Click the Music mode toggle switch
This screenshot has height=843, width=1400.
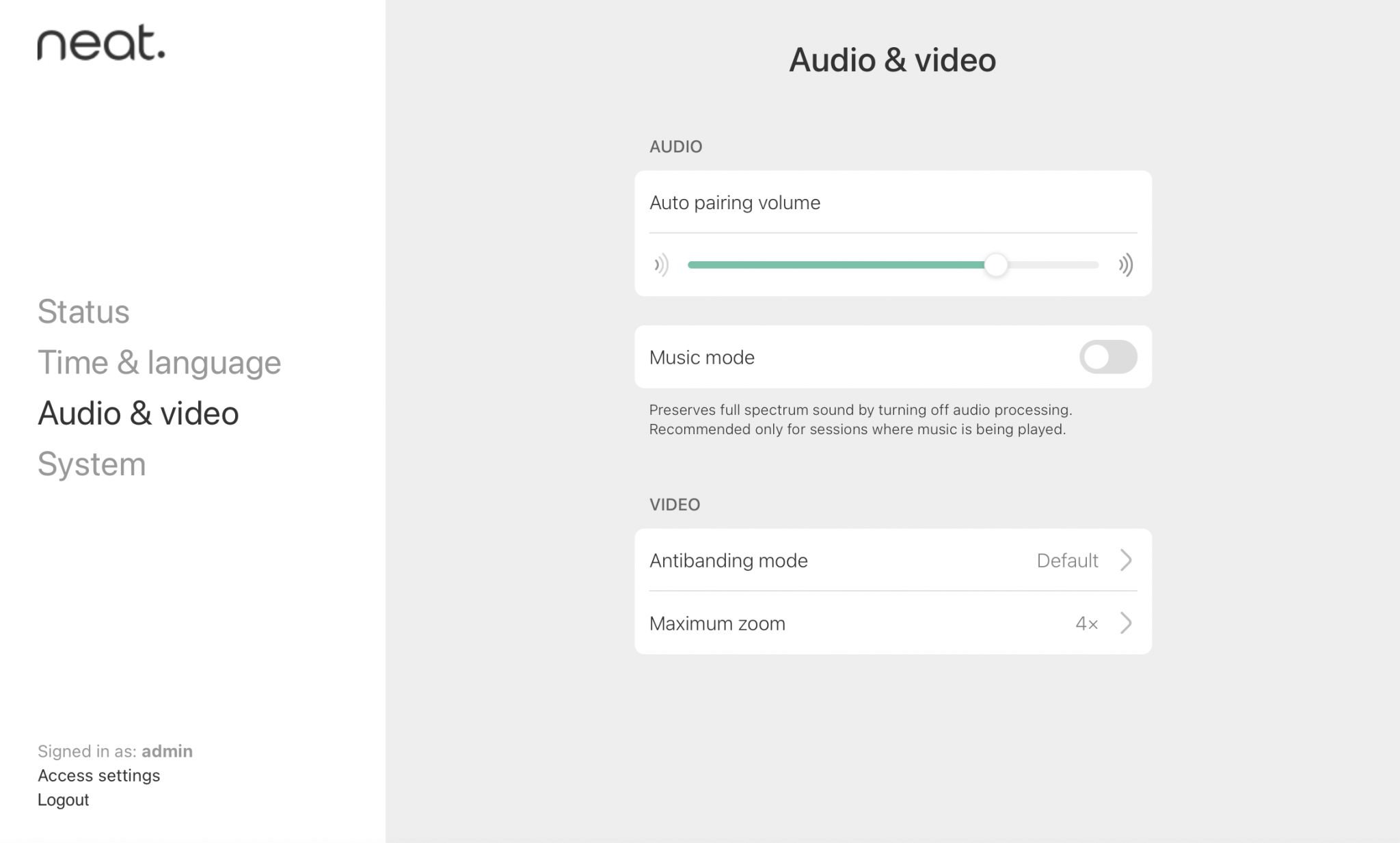(x=1107, y=357)
